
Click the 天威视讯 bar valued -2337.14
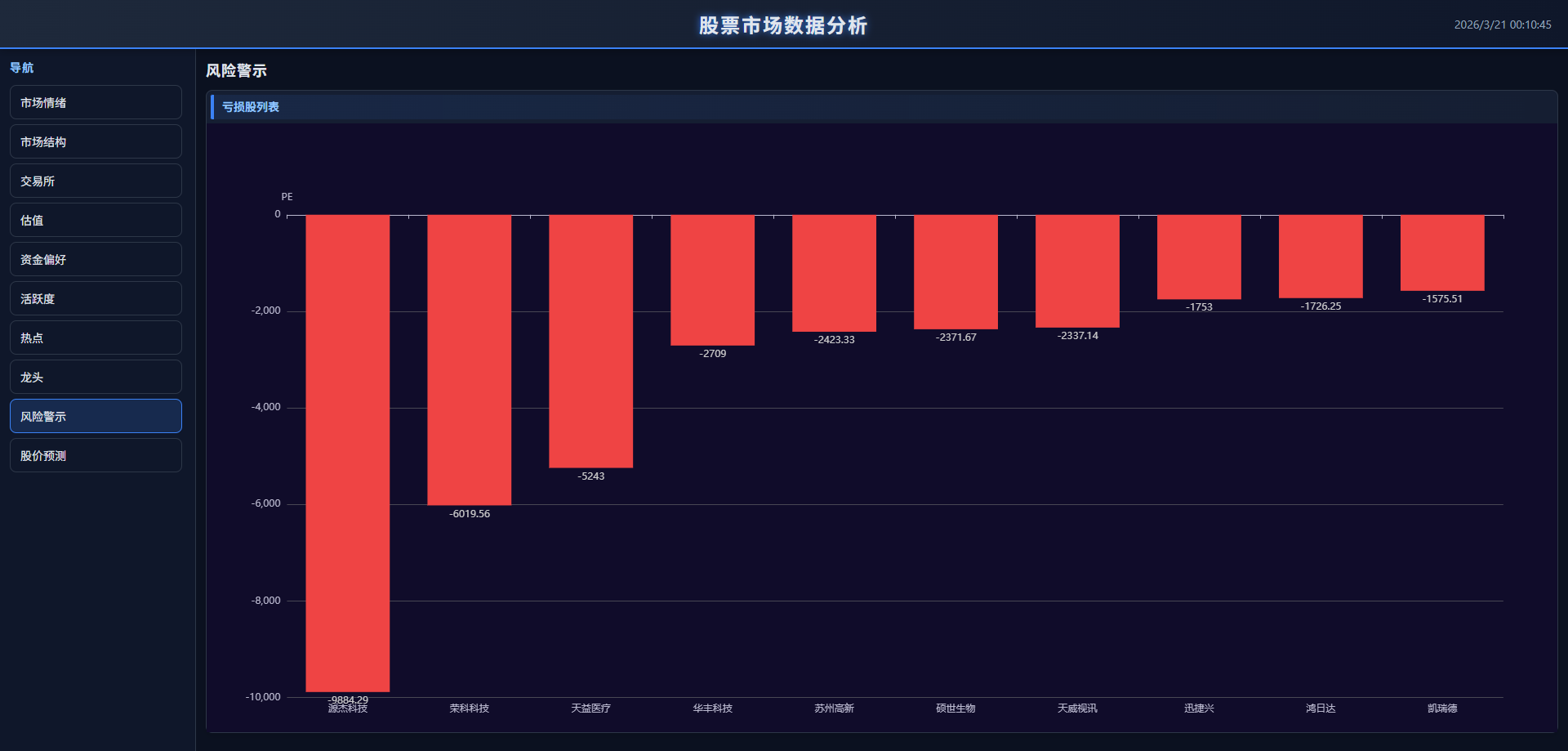1077,271
